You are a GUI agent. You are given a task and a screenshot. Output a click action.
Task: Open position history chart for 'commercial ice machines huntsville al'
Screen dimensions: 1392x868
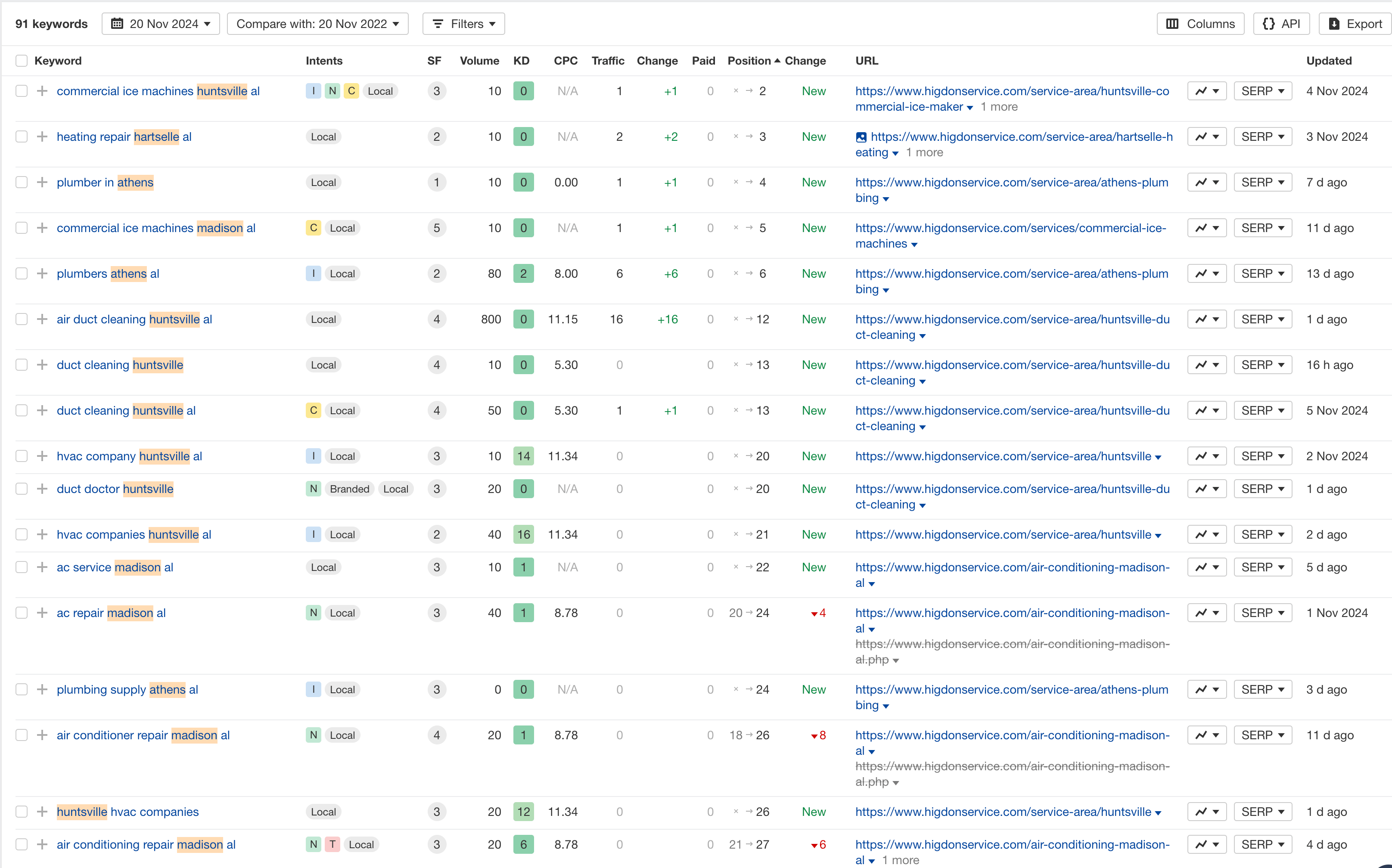[1206, 91]
